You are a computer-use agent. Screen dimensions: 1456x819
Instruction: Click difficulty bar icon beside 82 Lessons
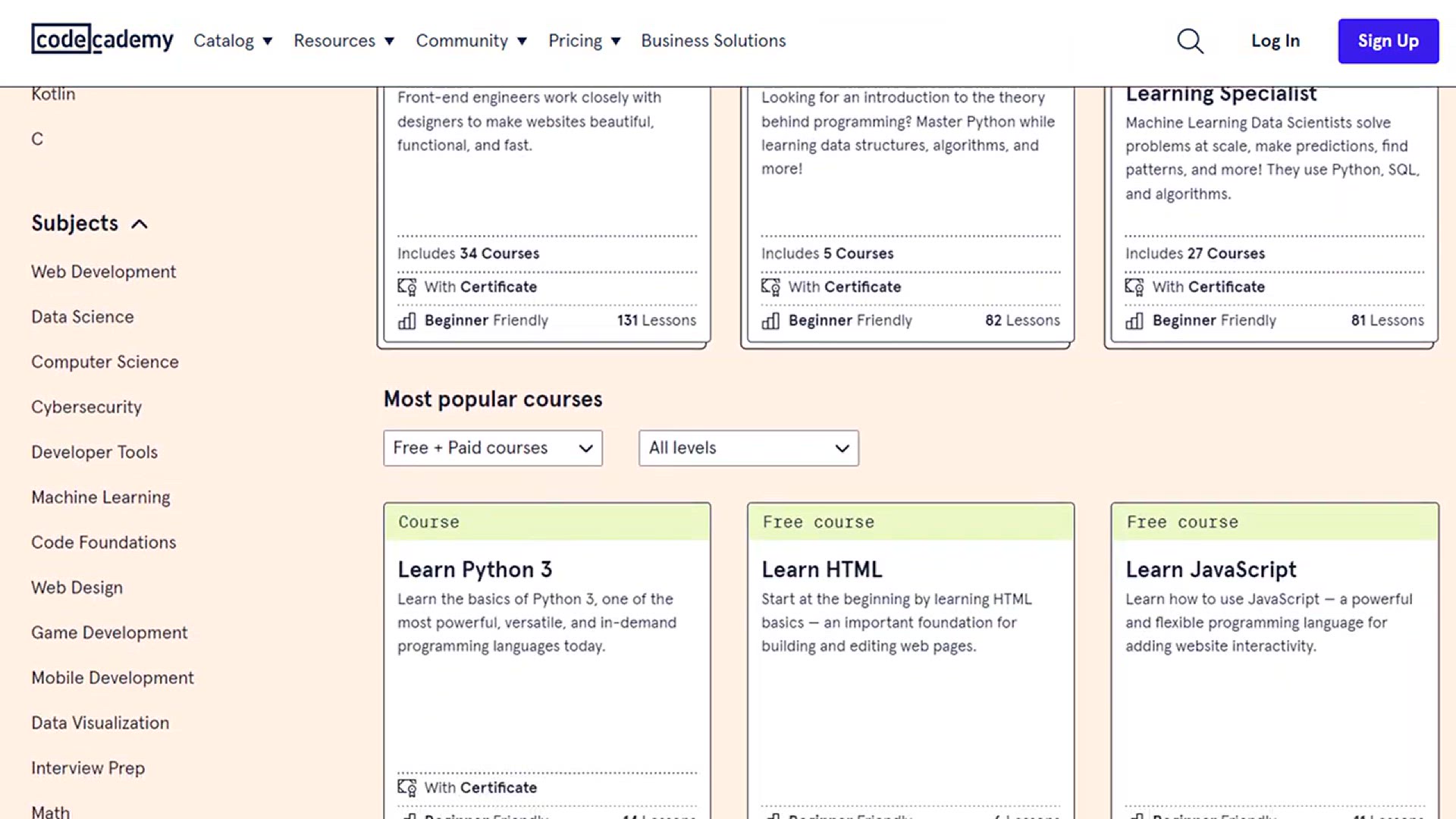click(x=771, y=321)
